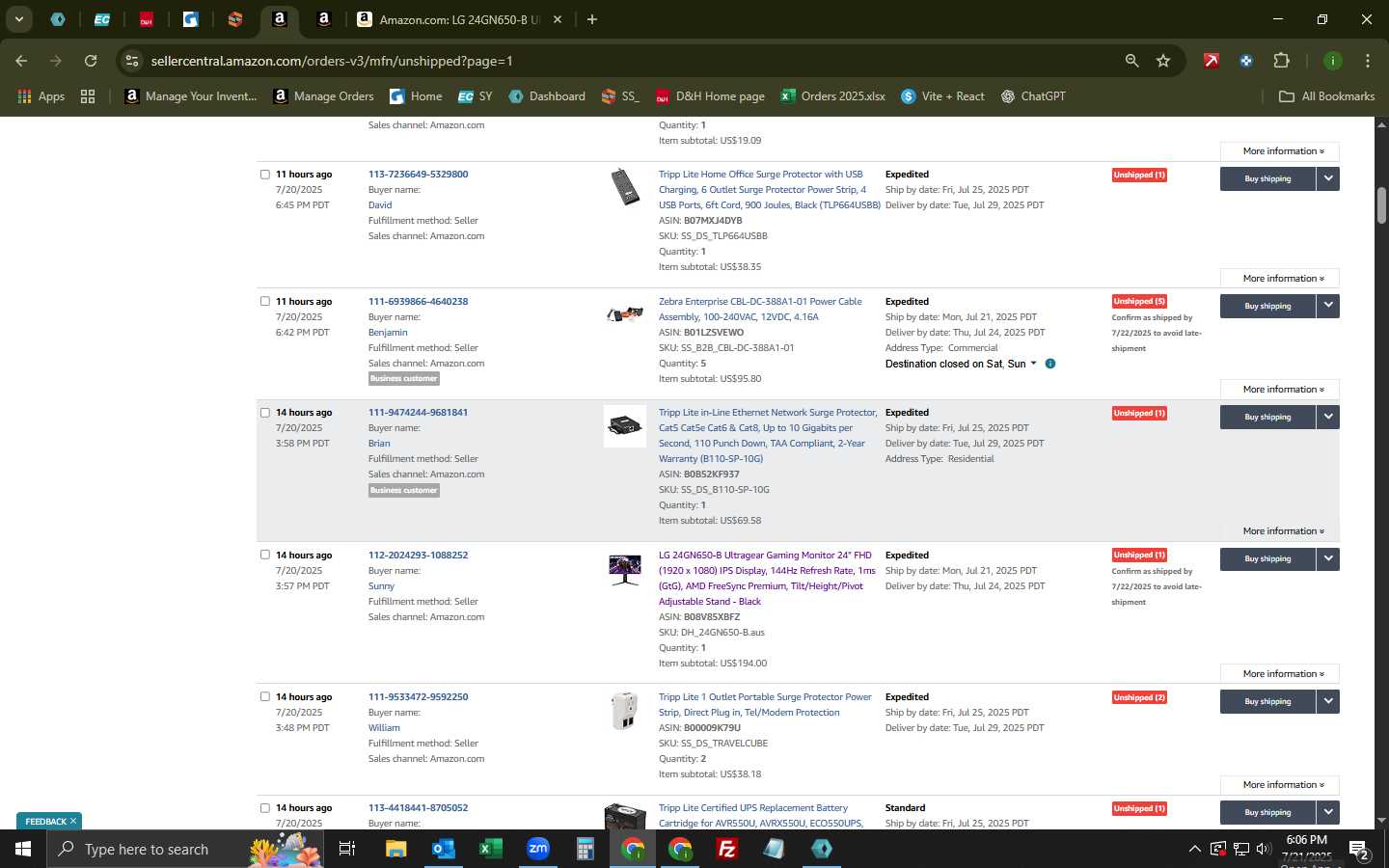The width and height of the screenshot is (1389, 868).
Task: Open the site information icon in address bar
Action: 132,61
